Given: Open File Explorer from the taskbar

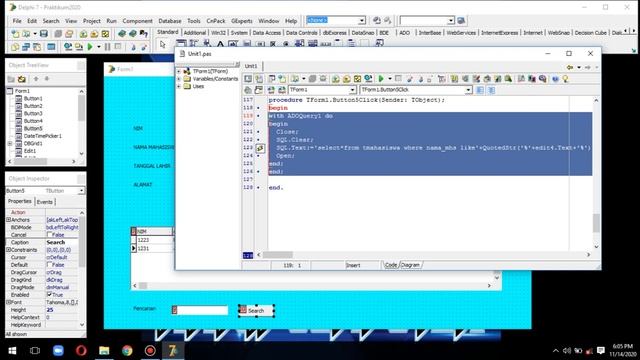Looking at the screenshot, I should [104, 350].
